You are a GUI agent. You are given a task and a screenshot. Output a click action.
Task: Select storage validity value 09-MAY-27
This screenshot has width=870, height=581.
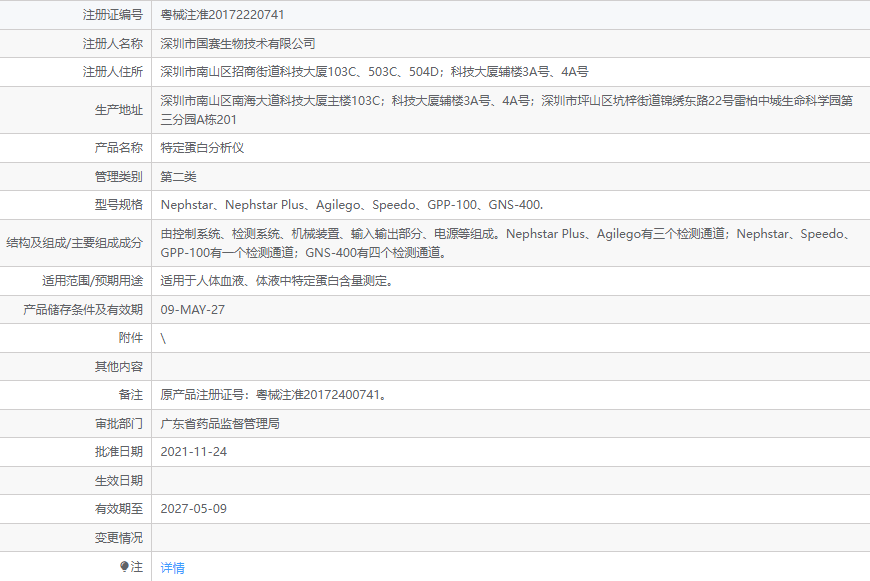[192, 310]
